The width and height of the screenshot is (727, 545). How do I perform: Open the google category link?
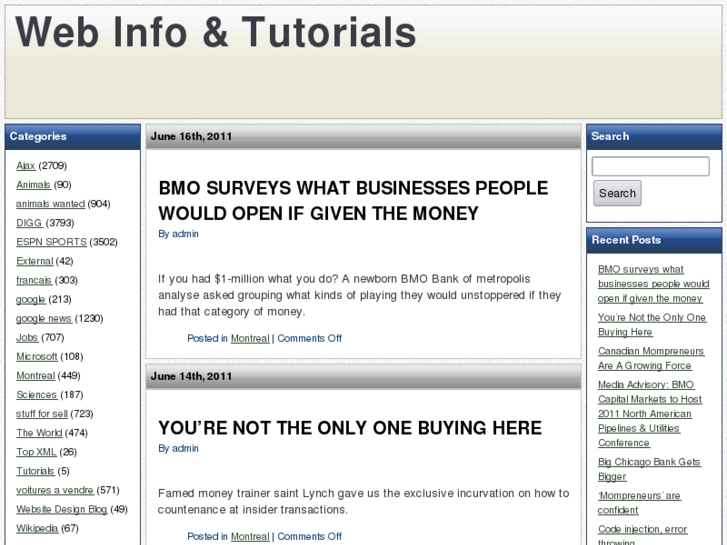click(x=31, y=299)
